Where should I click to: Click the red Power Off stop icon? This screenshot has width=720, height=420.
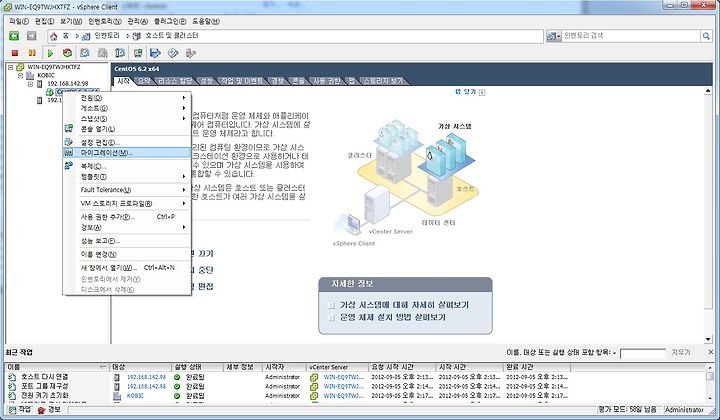(x=15, y=53)
